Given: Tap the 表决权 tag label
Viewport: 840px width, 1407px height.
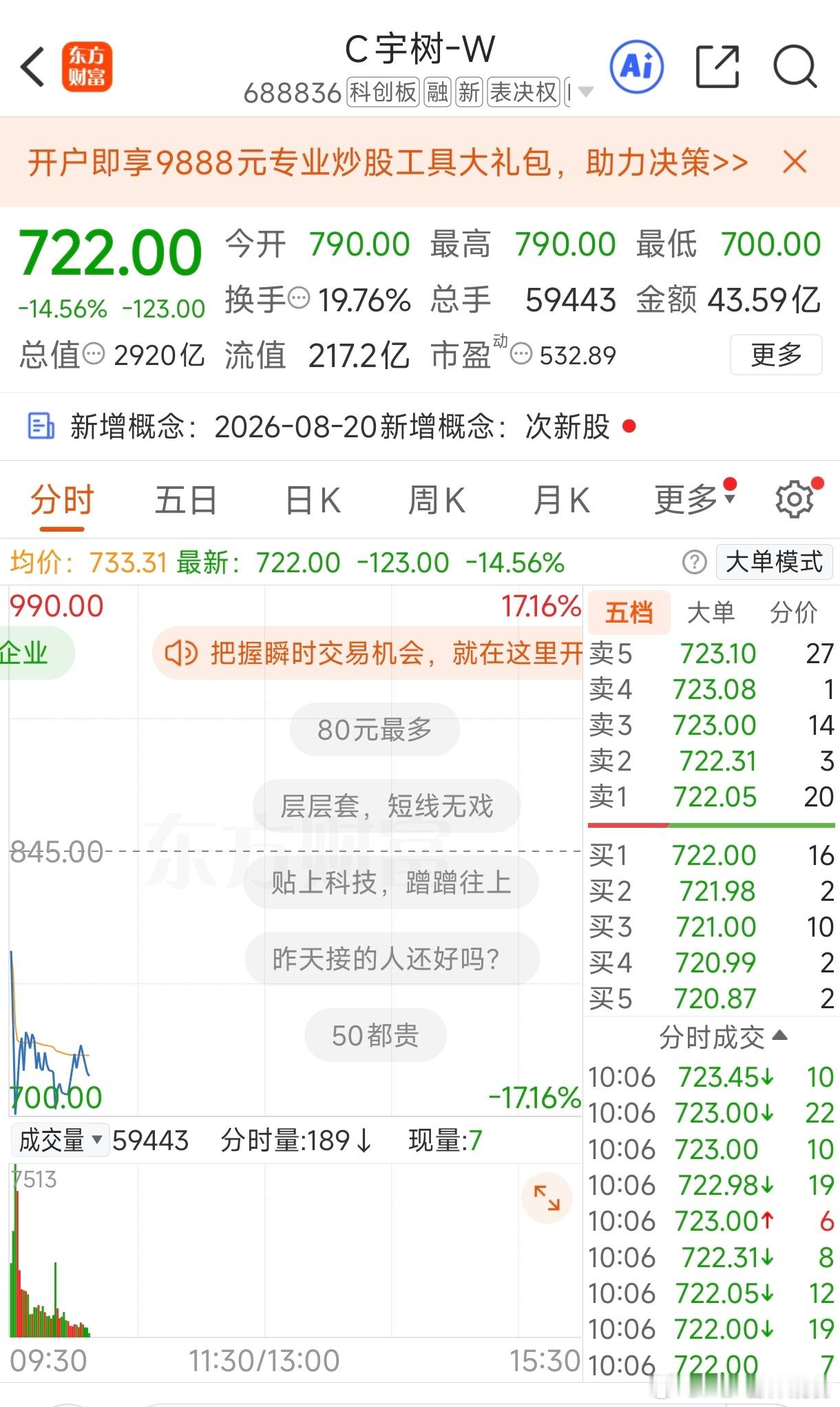Looking at the screenshot, I should click(523, 92).
